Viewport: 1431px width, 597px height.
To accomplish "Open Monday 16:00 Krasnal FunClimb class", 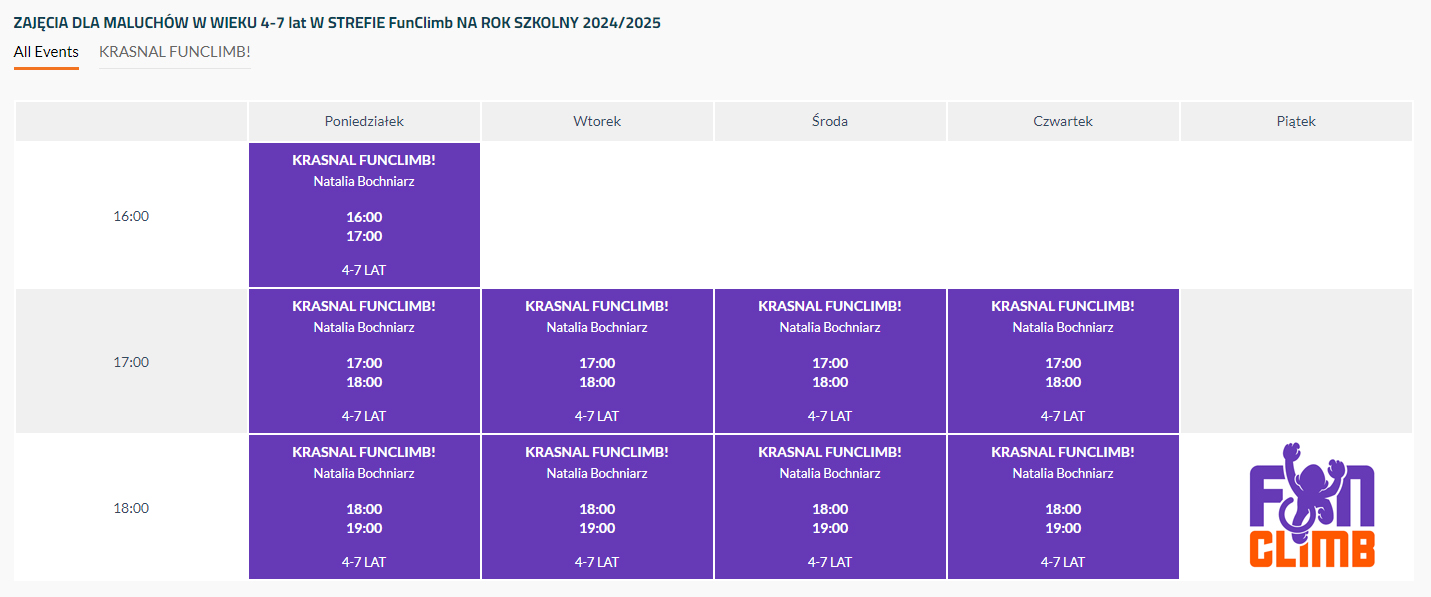I will [364, 215].
